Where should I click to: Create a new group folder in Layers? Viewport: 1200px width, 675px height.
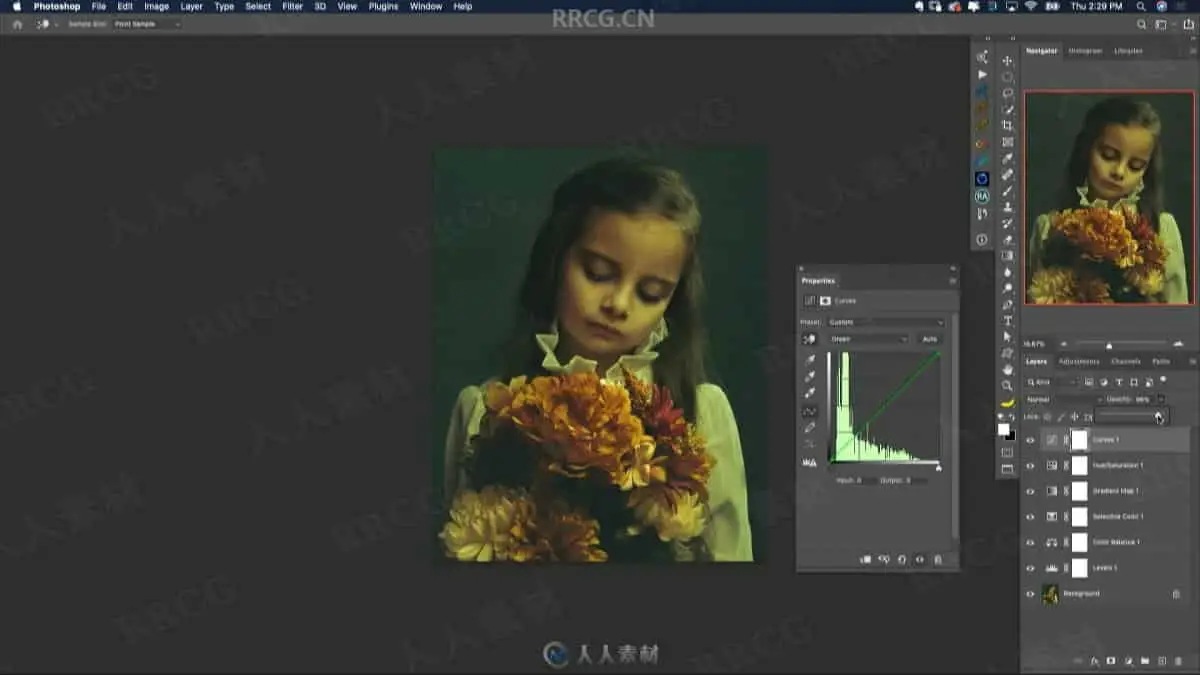point(1144,661)
